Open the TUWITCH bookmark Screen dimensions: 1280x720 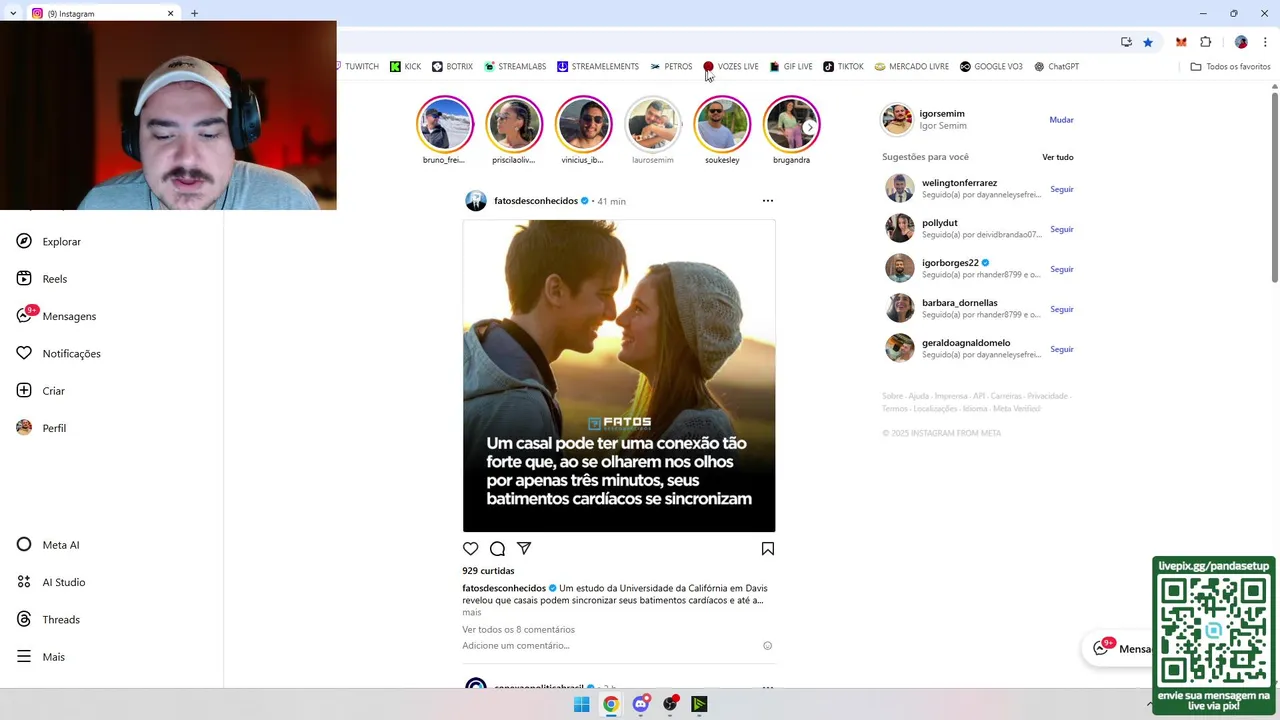357,67
